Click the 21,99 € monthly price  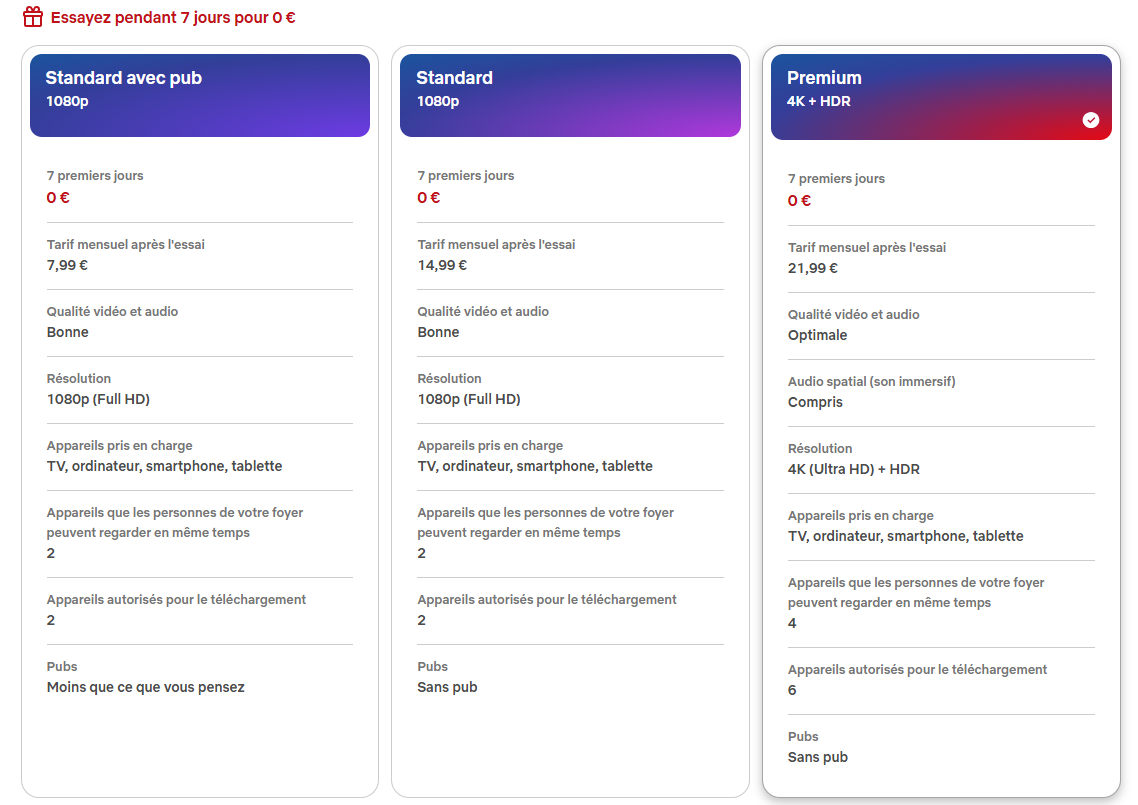tap(813, 268)
